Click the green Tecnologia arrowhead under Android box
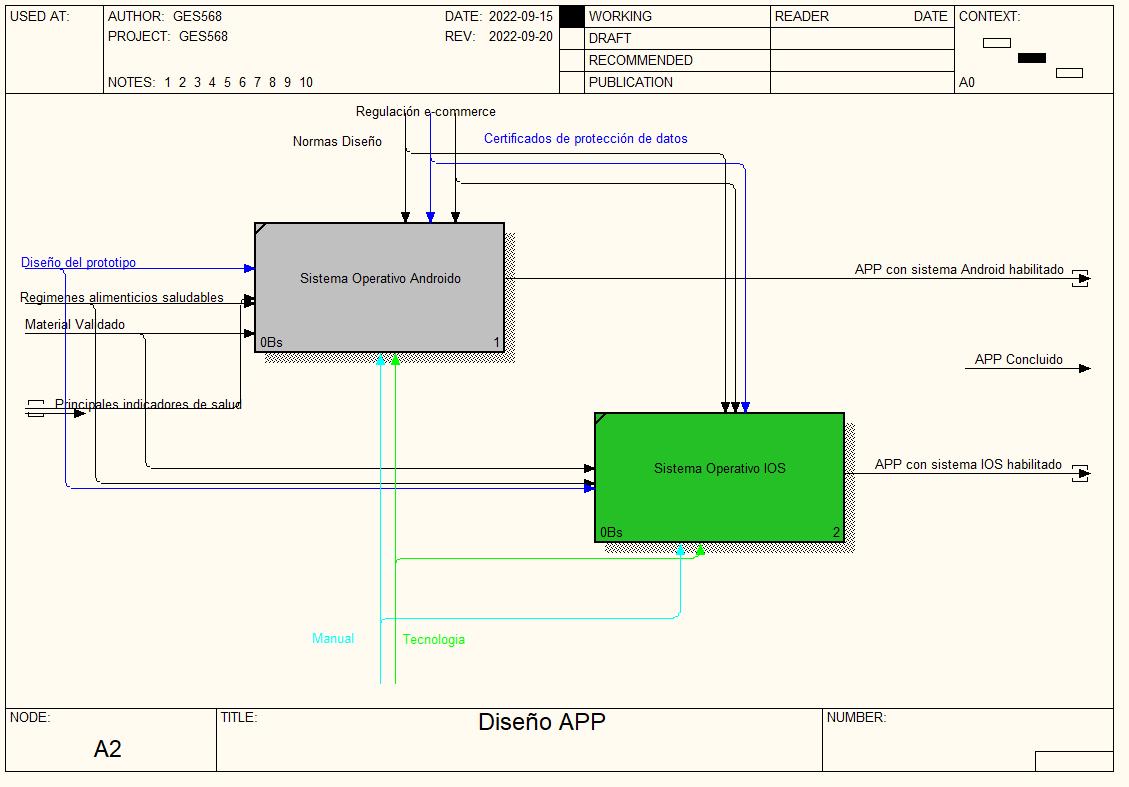Image resolution: width=1129 pixels, height=787 pixels. pyautogui.click(x=395, y=360)
